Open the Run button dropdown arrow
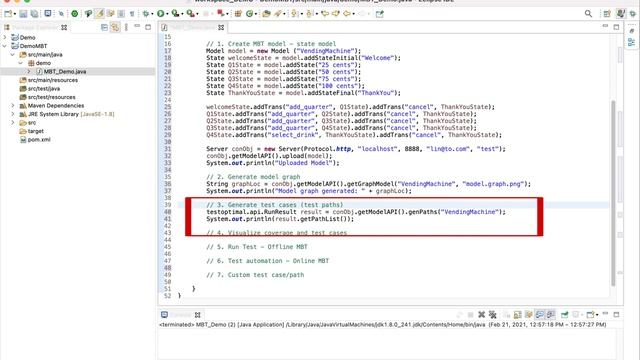This screenshot has width=640, height=360. pyautogui.click(x=167, y=14)
